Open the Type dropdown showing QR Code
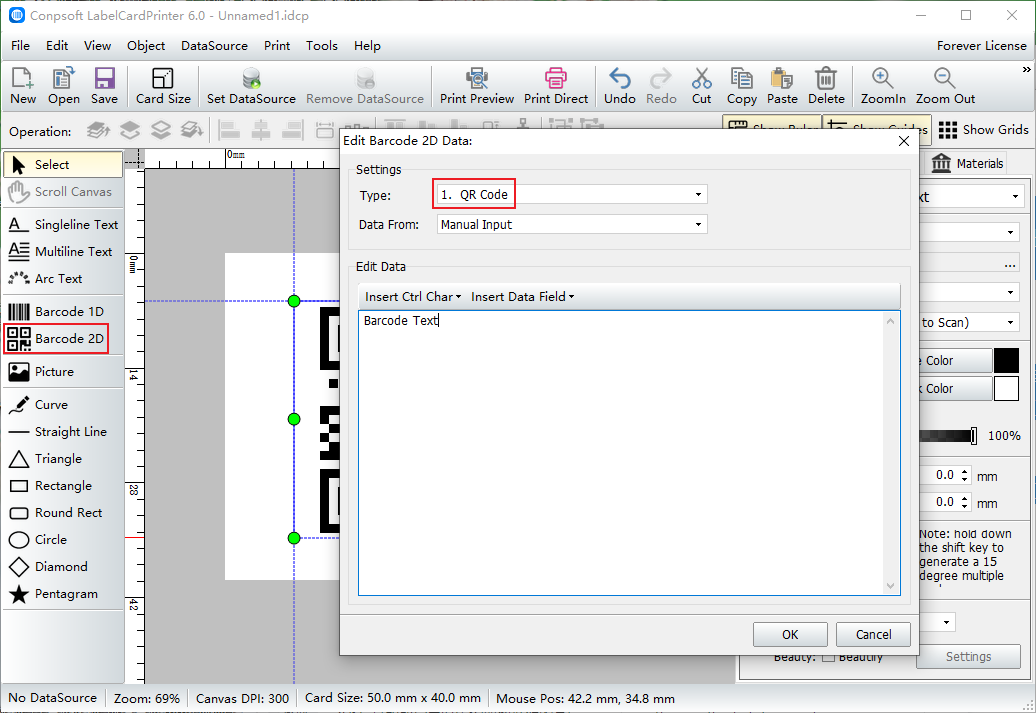The height and width of the screenshot is (713, 1036). [x=572, y=194]
